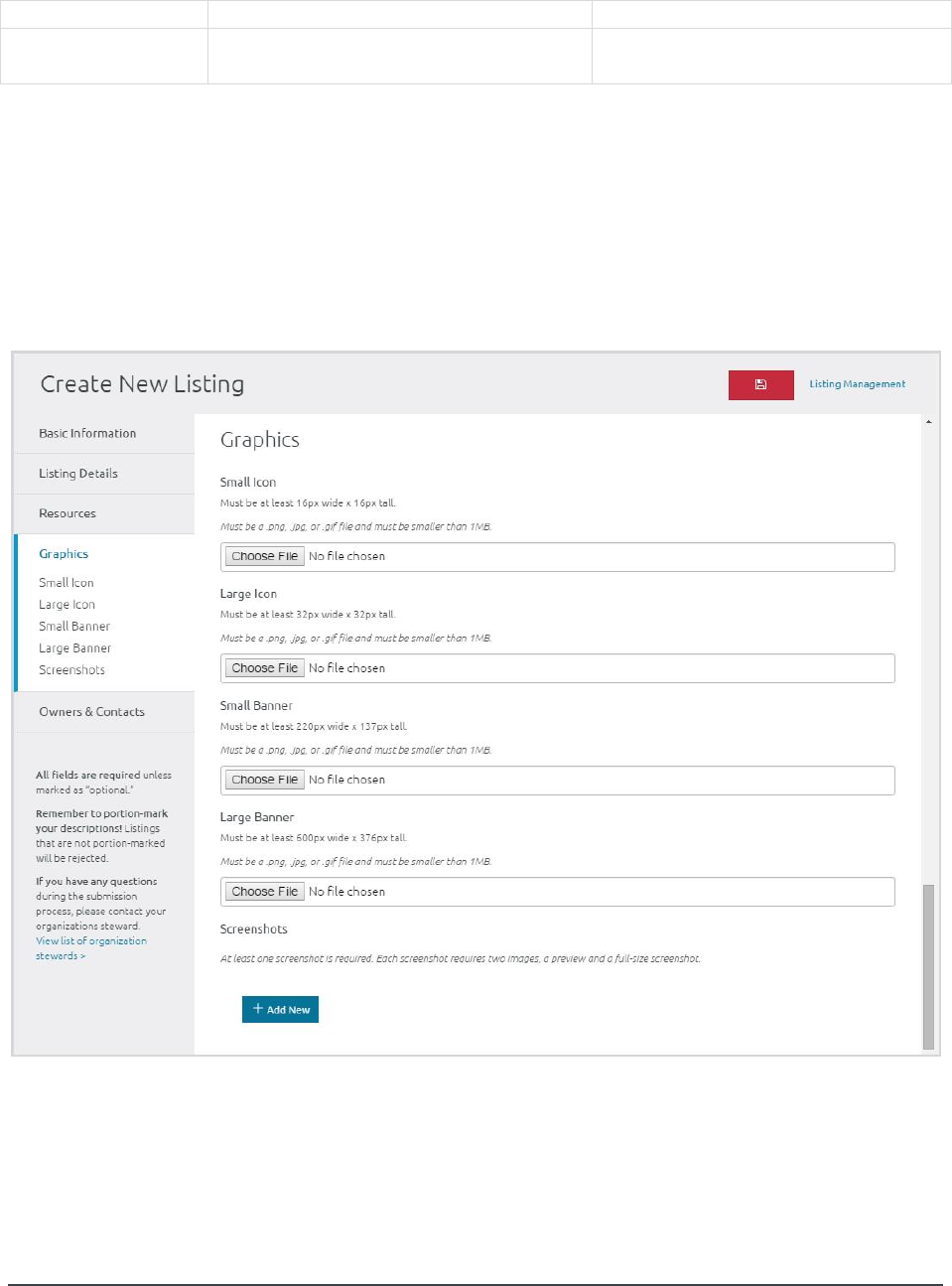This screenshot has height=1286, width=952.
Task: Click the red save icon button
Action: (x=760, y=385)
